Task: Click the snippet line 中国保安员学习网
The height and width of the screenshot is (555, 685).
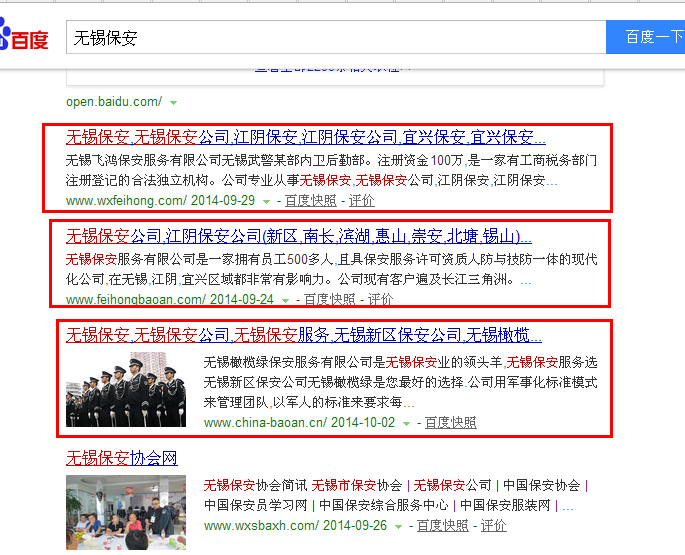Action: pos(256,506)
